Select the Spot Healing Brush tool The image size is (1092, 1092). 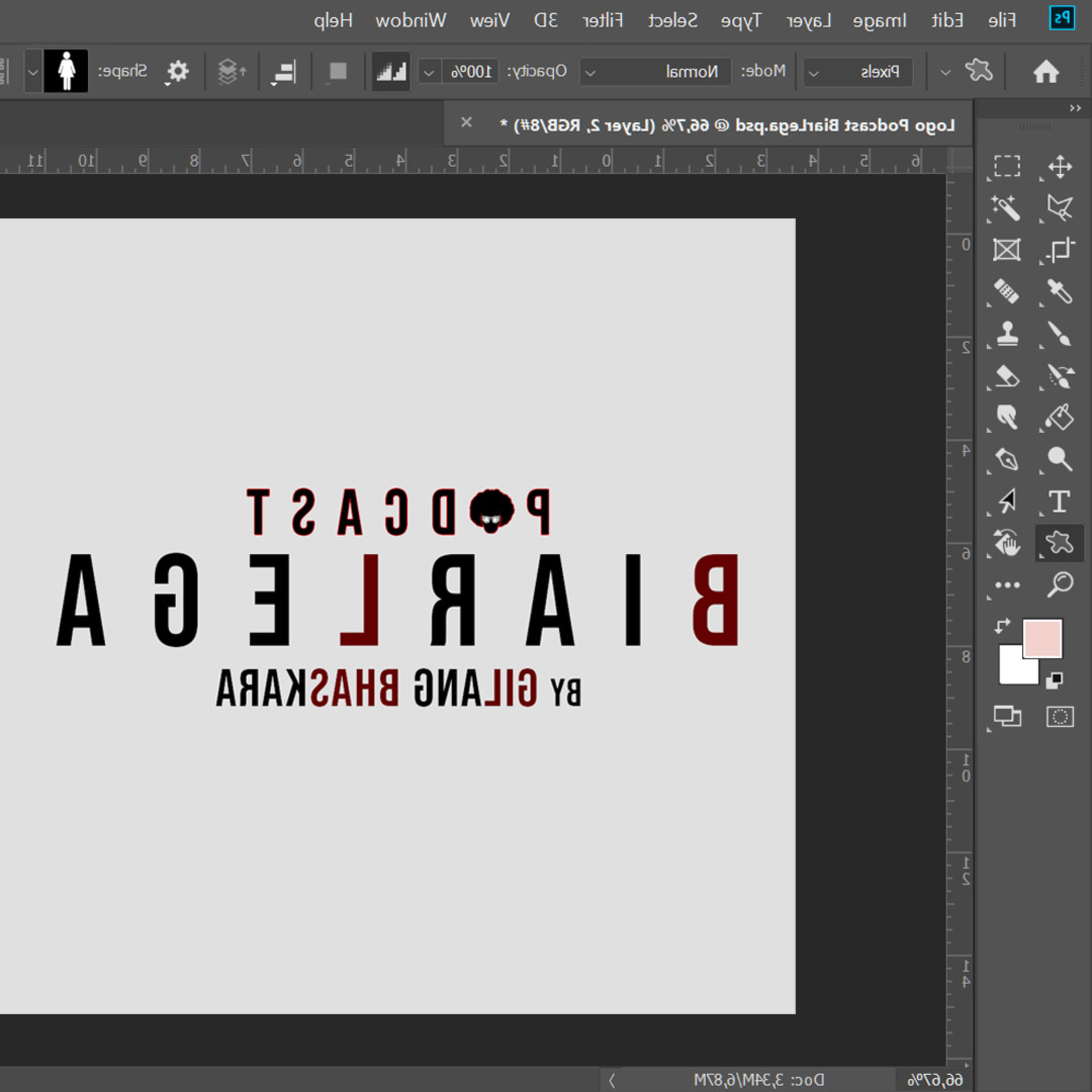click(x=1007, y=292)
